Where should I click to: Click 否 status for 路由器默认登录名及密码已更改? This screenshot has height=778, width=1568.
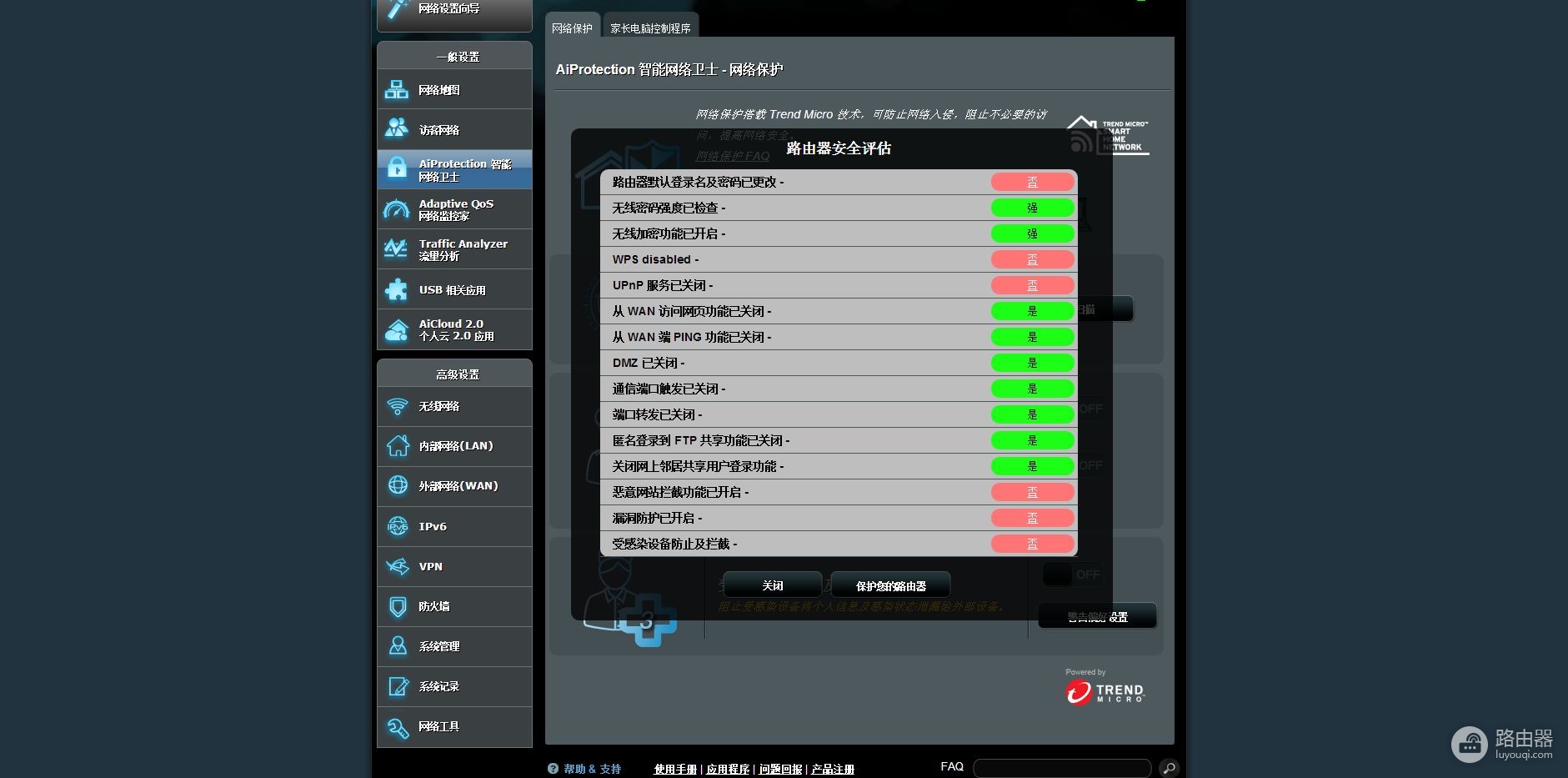click(1032, 182)
